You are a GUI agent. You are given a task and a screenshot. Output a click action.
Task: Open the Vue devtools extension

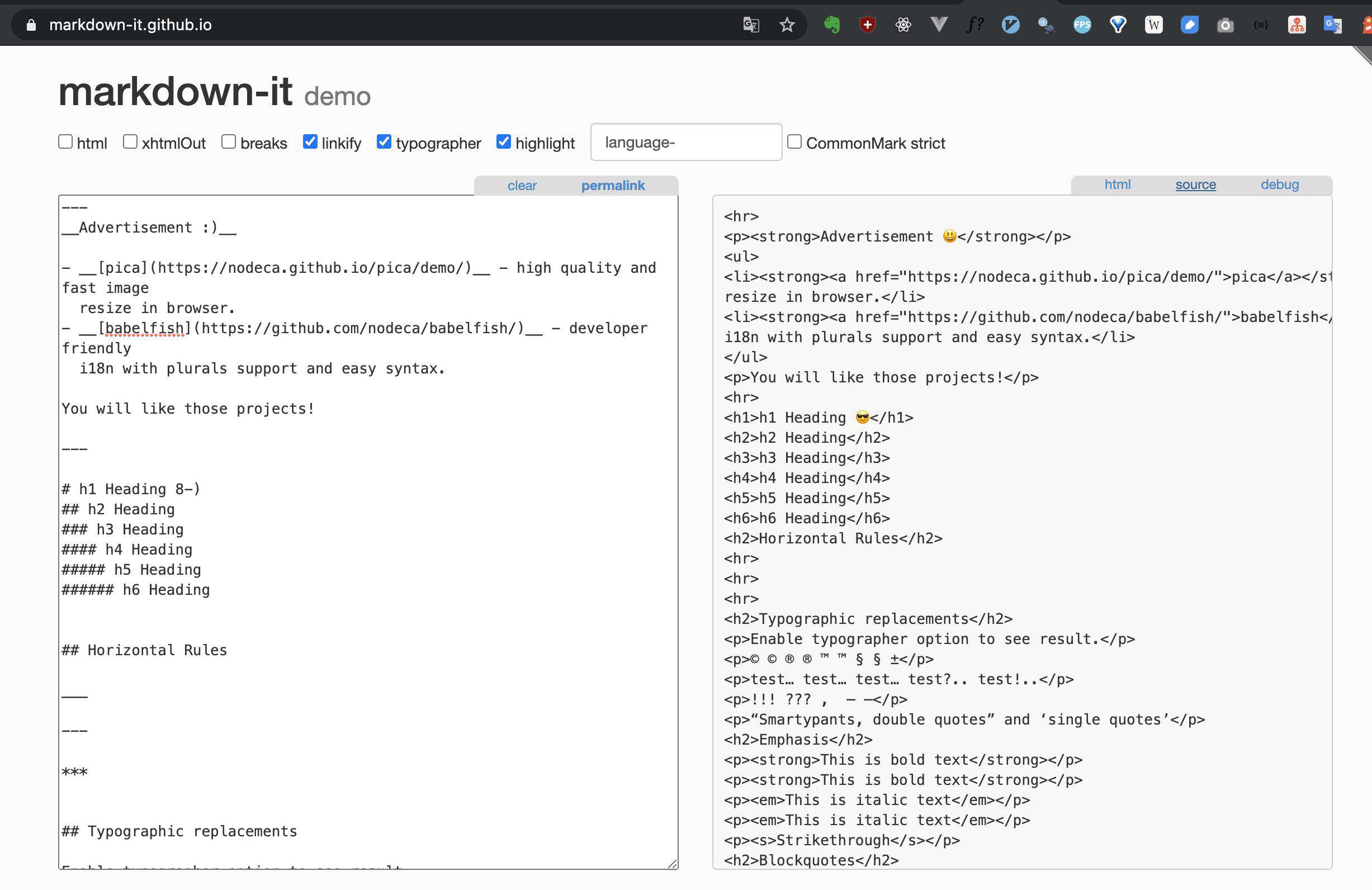click(939, 25)
